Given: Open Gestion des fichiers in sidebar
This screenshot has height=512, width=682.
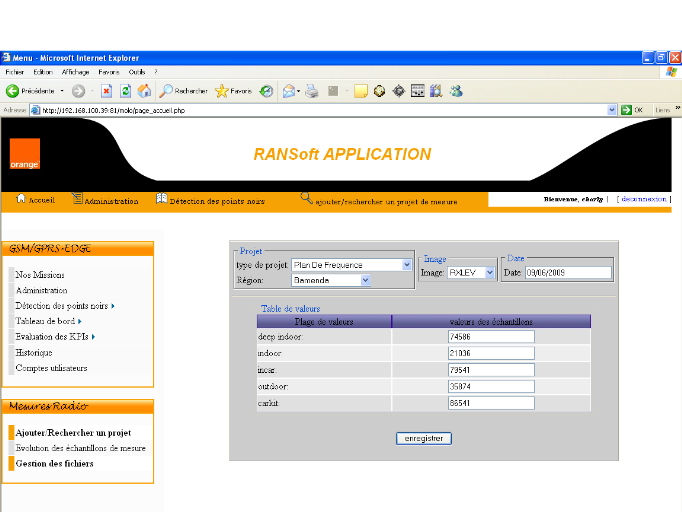Looking at the screenshot, I should (x=54, y=463).
